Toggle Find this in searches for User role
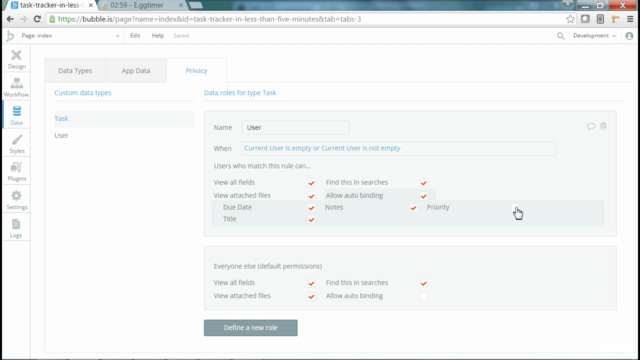 coord(424,183)
